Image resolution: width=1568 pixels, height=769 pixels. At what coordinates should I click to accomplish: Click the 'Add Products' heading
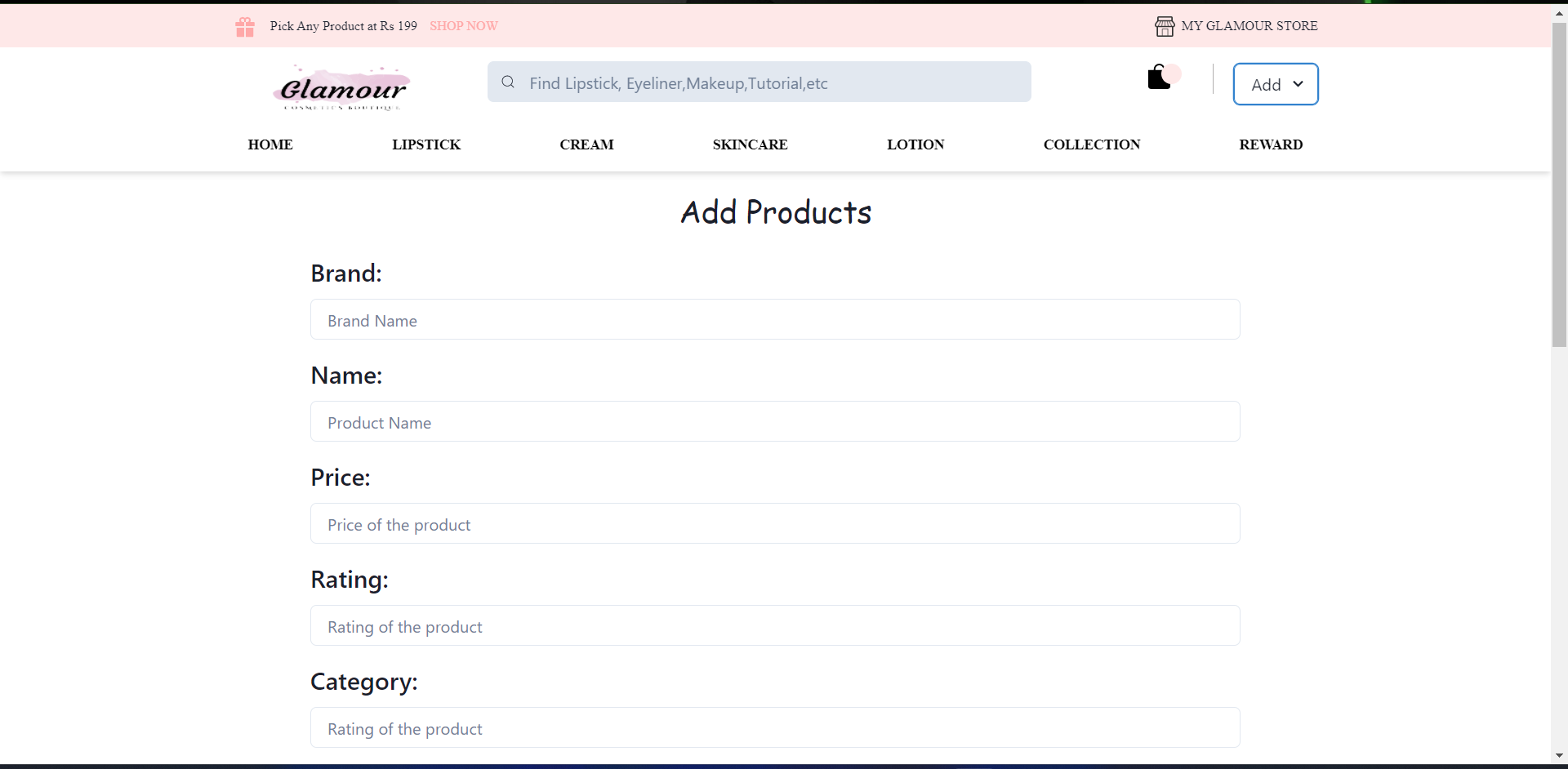tap(776, 212)
